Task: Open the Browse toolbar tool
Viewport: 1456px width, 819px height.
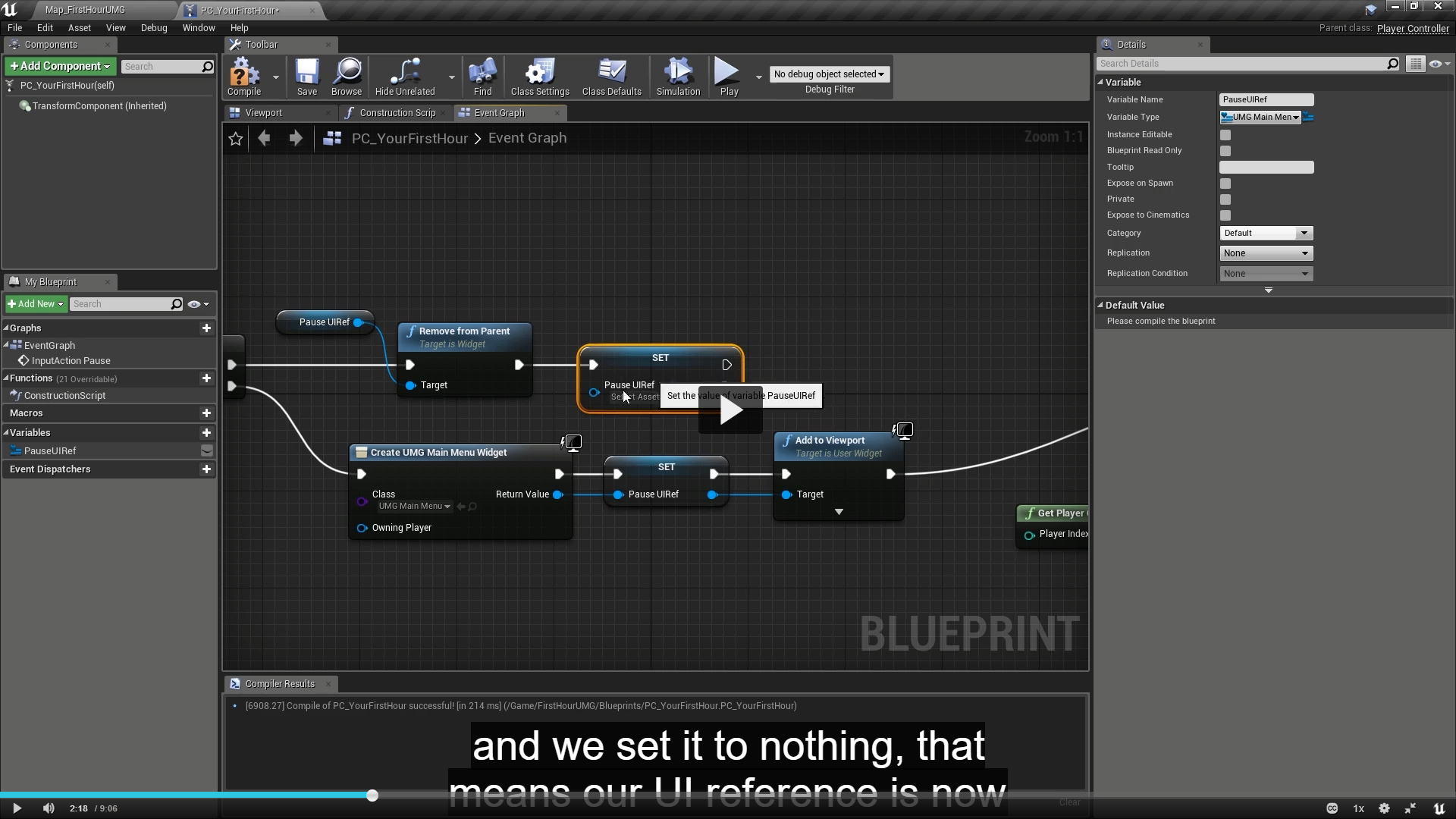Action: click(x=347, y=76)
